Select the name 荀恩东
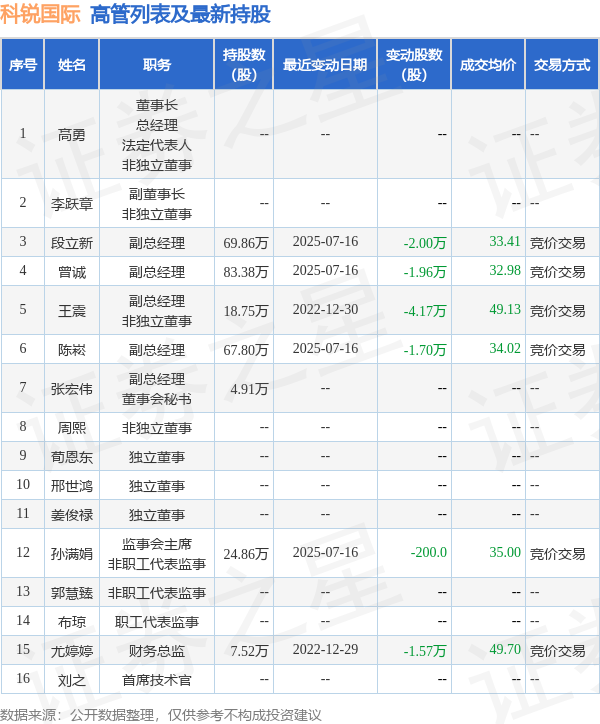Viewport: 600px width, 724px height. 72,457
